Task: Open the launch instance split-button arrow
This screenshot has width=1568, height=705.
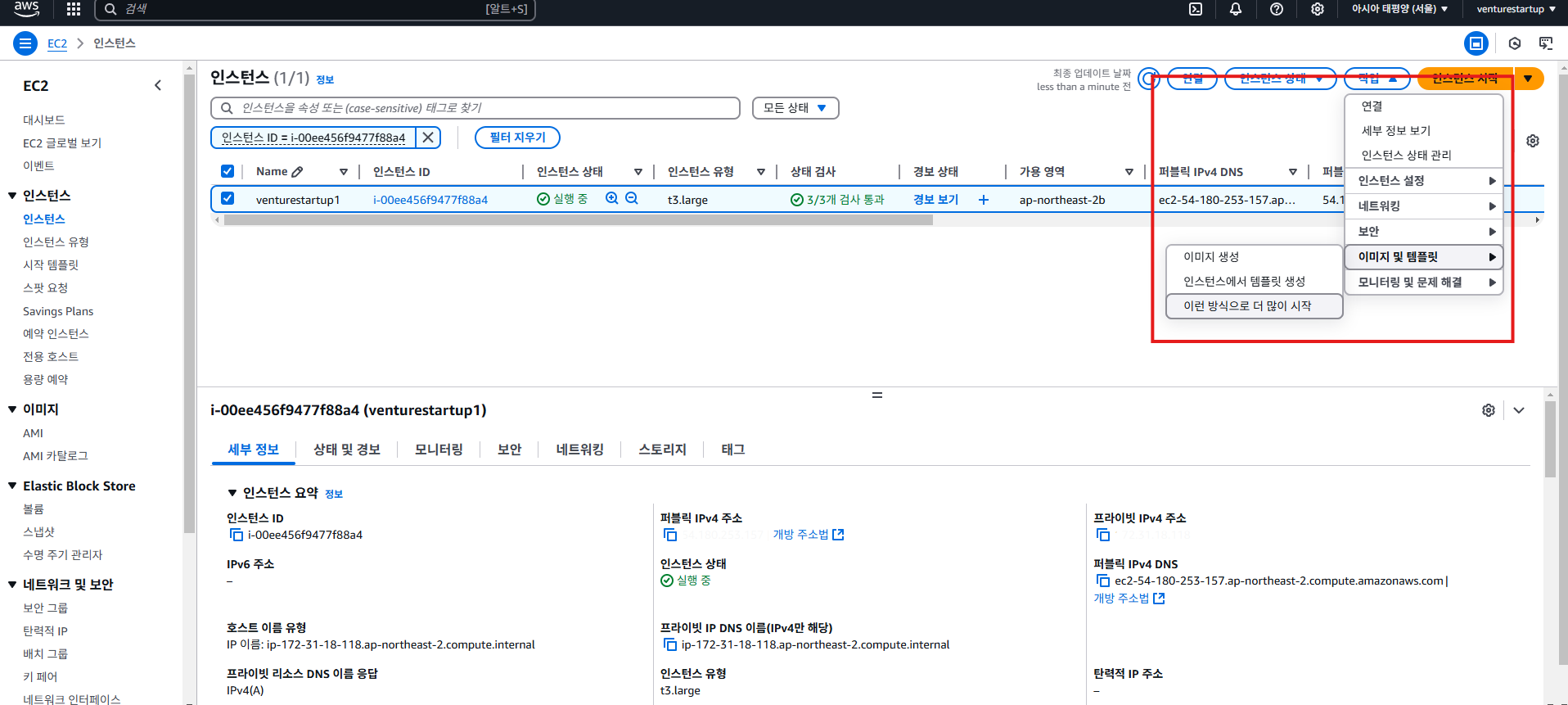Action: [1528, 79]
